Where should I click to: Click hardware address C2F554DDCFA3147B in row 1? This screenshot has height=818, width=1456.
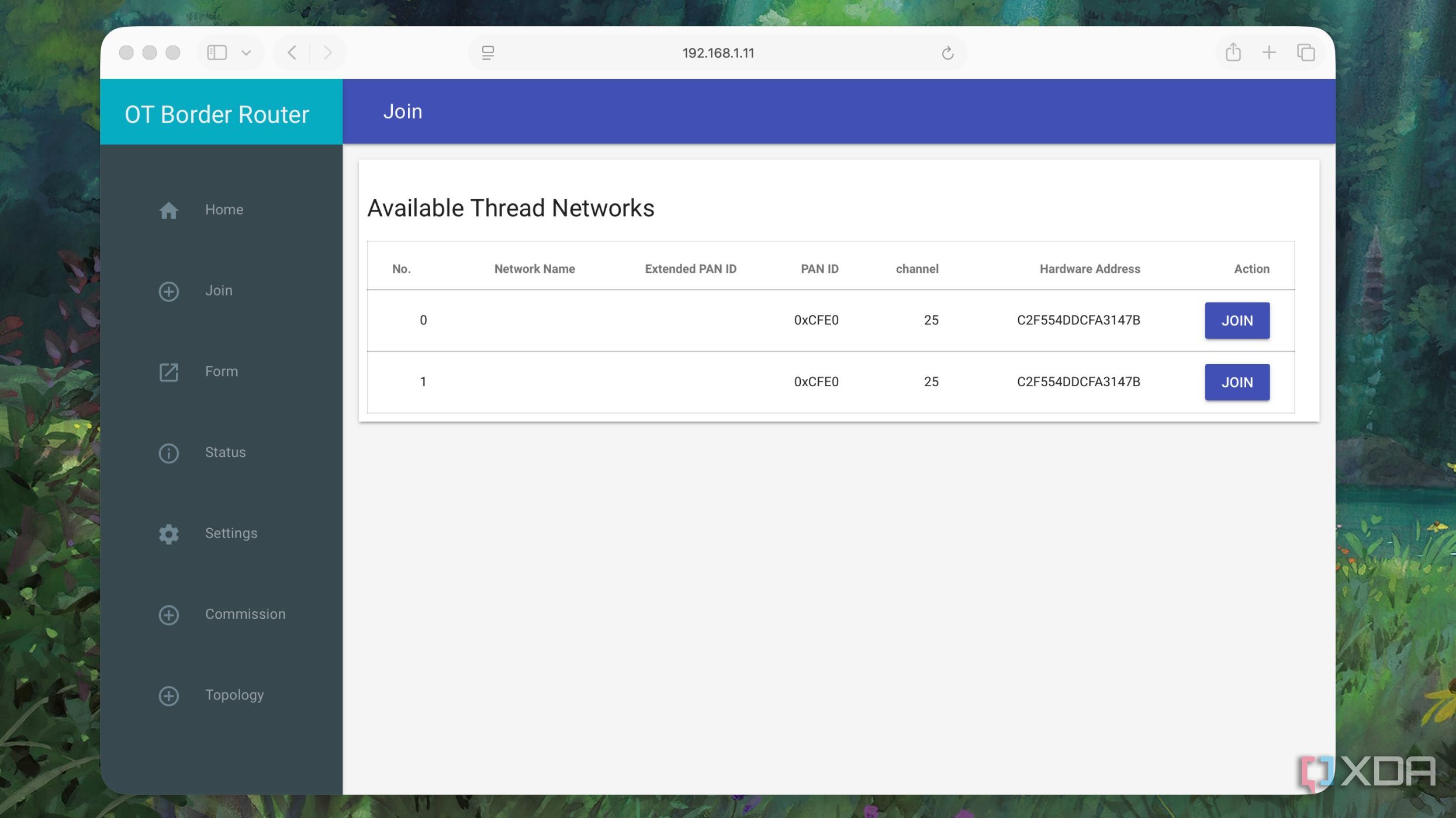click(x=1078, y=382)
